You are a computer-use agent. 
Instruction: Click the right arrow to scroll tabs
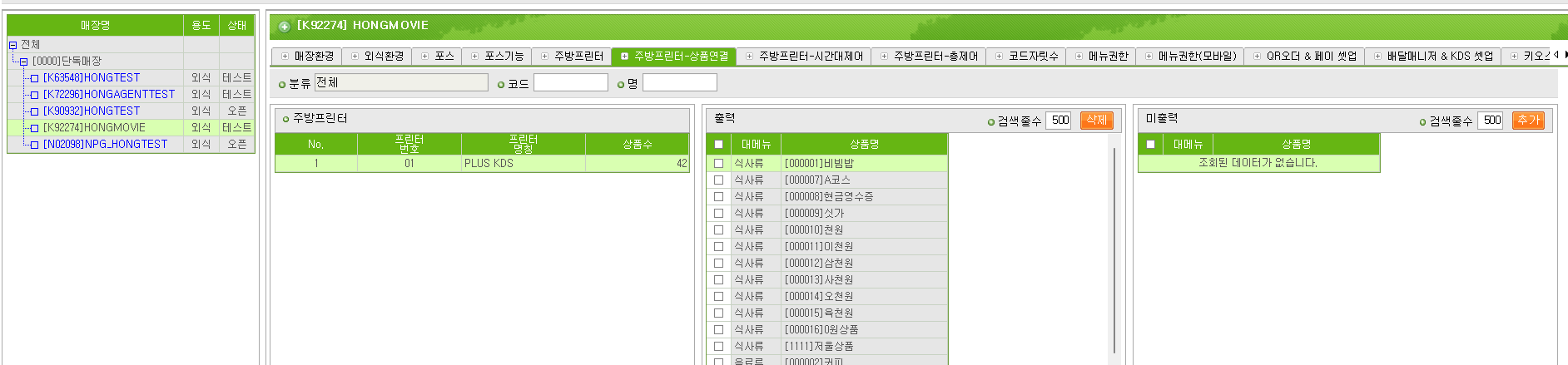1566,55
